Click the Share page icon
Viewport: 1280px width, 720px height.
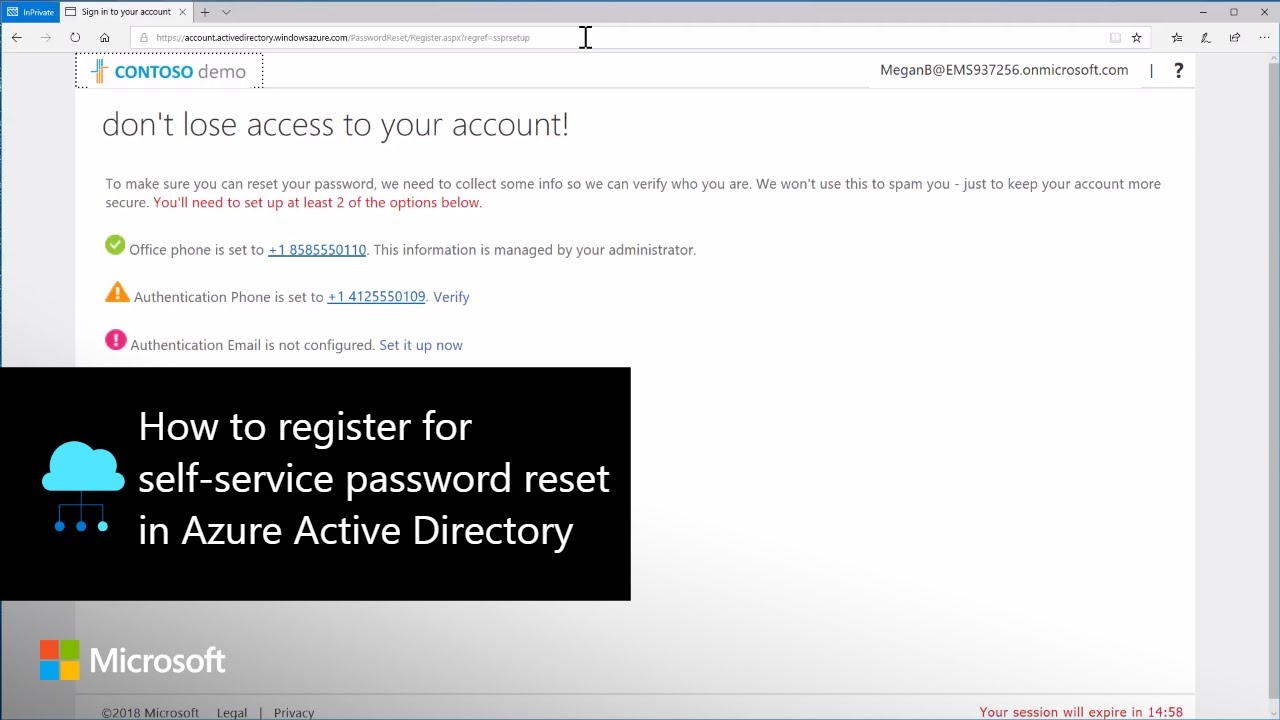(x=1235, y=38)
